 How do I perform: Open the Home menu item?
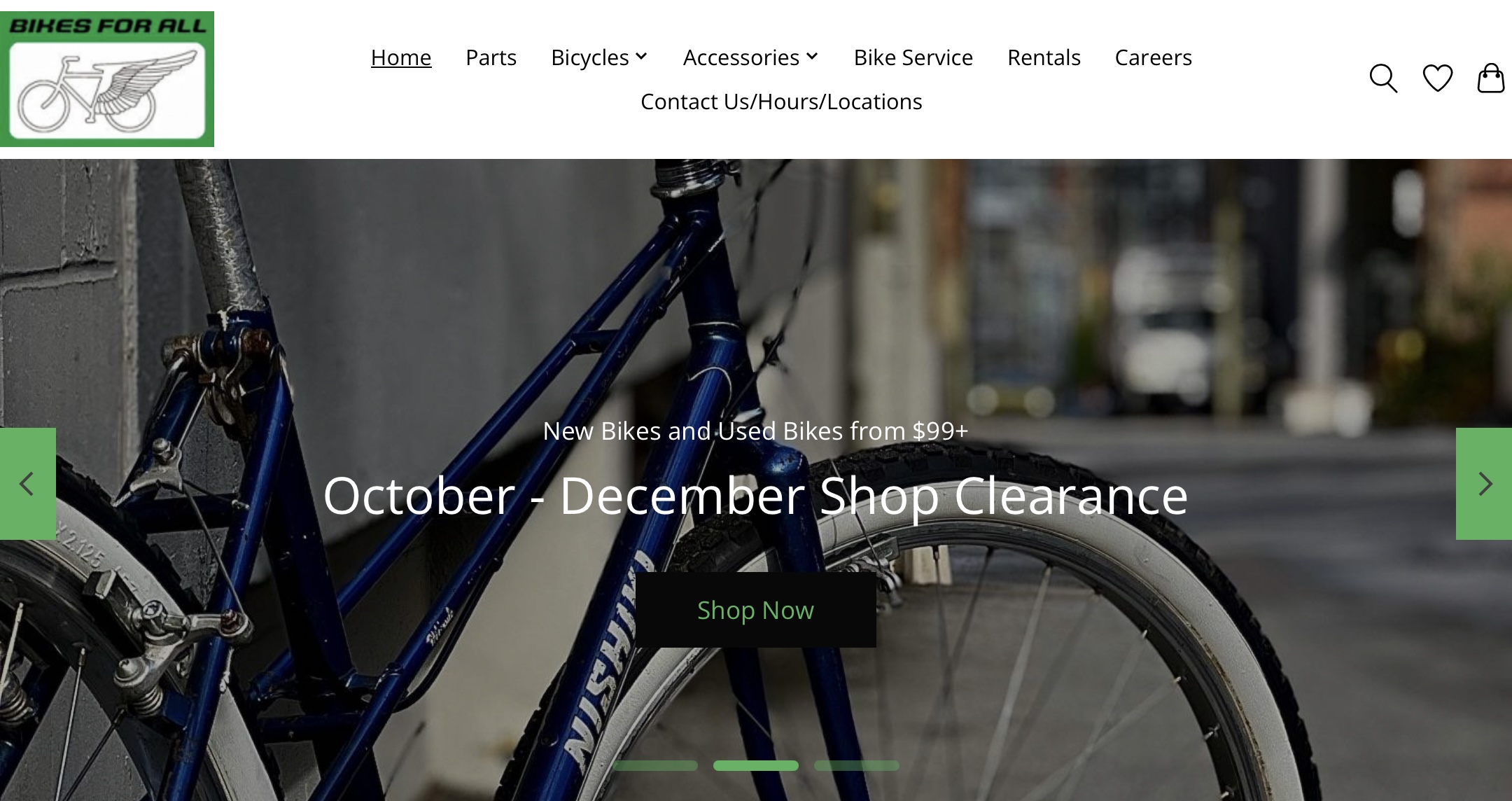401,57
